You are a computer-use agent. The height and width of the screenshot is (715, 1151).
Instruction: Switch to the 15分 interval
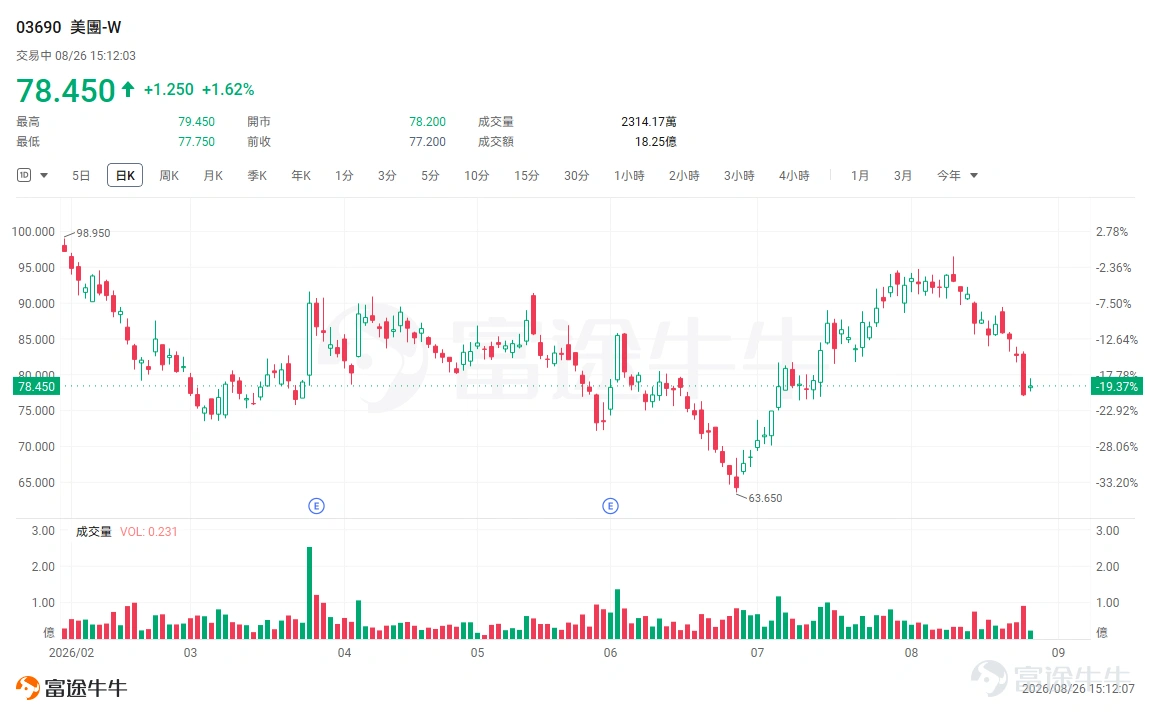tap(526, 175)
